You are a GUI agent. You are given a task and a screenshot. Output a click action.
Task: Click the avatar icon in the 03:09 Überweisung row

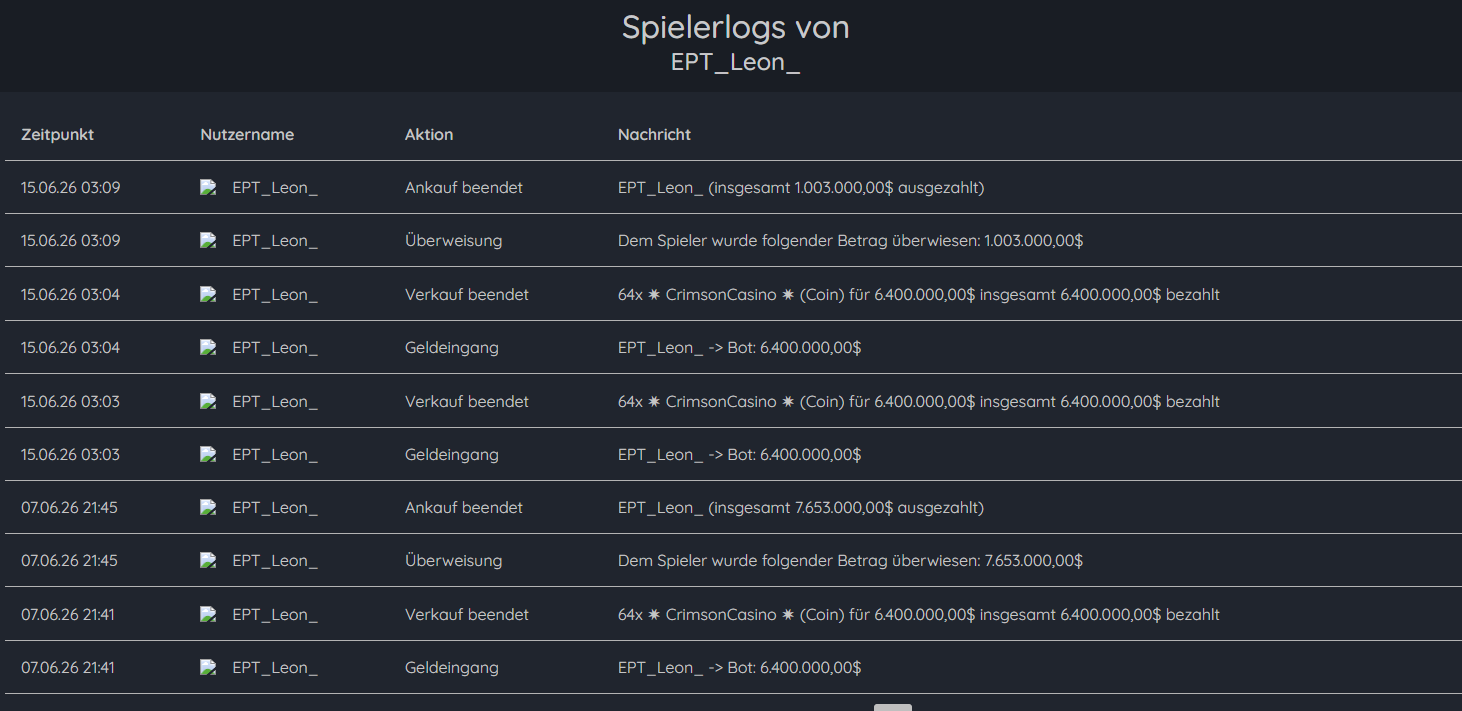coord(208,241)
